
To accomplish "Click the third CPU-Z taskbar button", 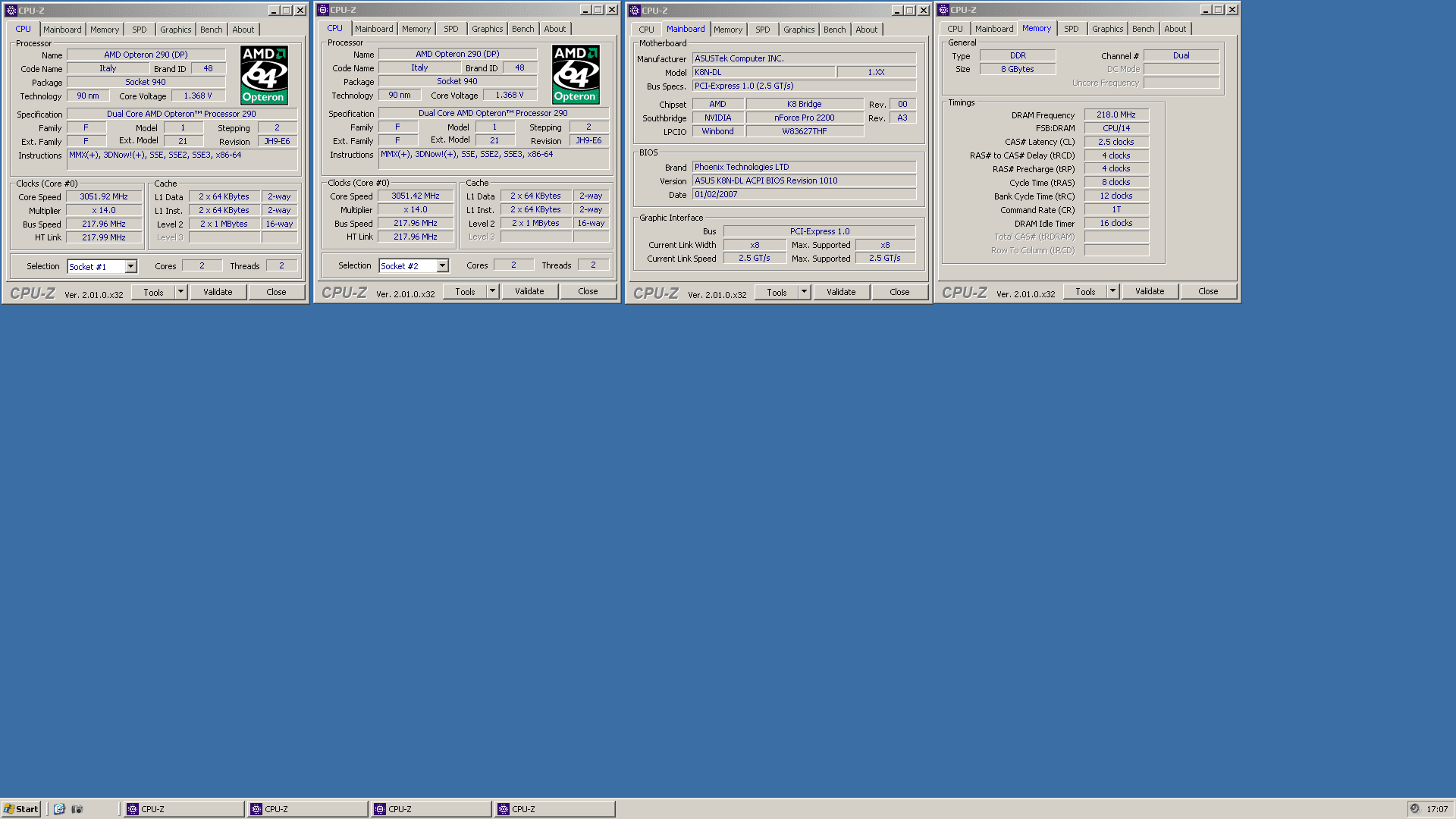I will click(x=431, y=809).
